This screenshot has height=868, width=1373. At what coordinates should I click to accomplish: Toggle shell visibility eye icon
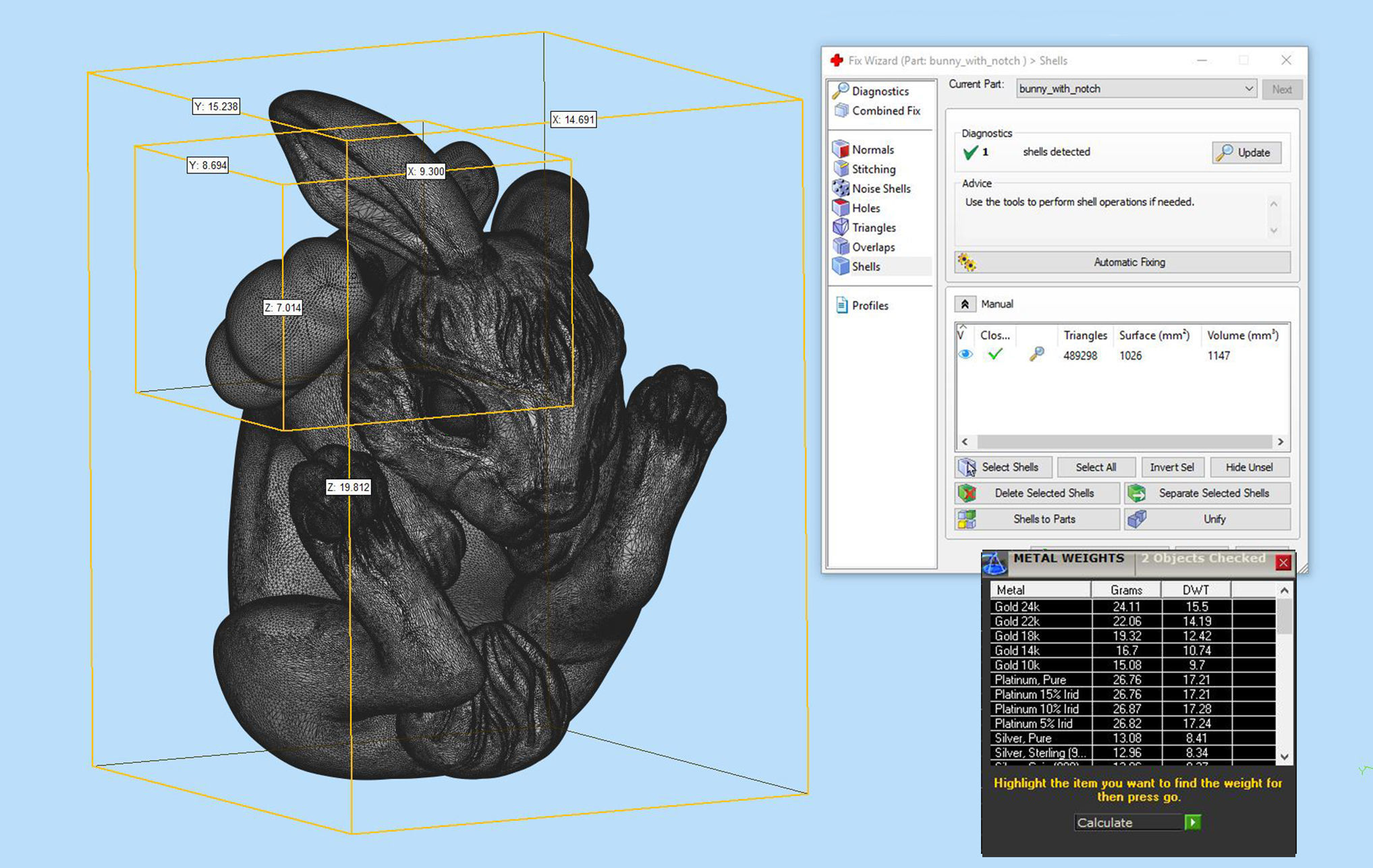(x=965, y=355)
